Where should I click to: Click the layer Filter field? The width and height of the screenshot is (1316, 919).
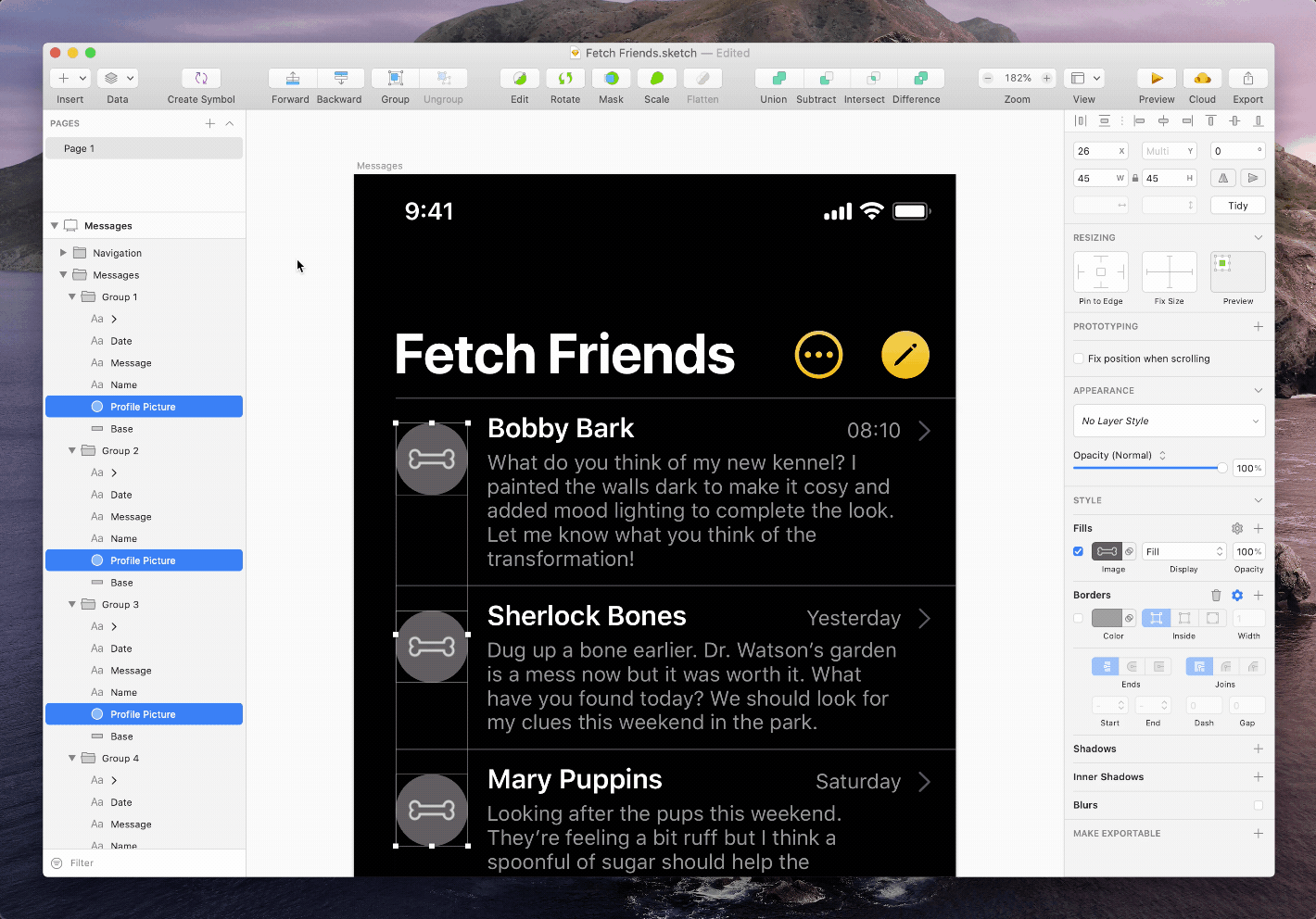pos(145,862)
